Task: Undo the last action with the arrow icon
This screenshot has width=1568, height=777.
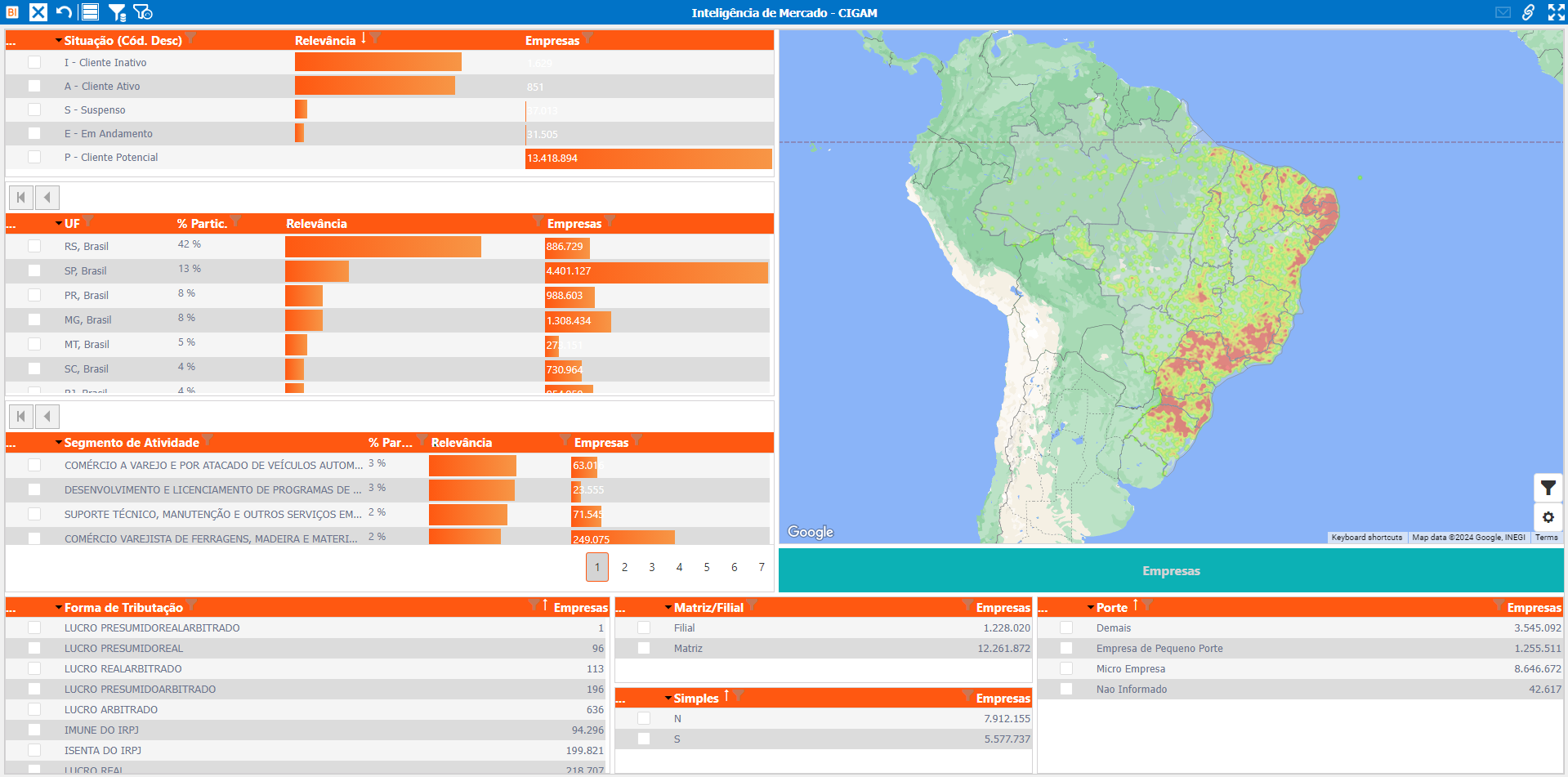Action: [64, 12]
